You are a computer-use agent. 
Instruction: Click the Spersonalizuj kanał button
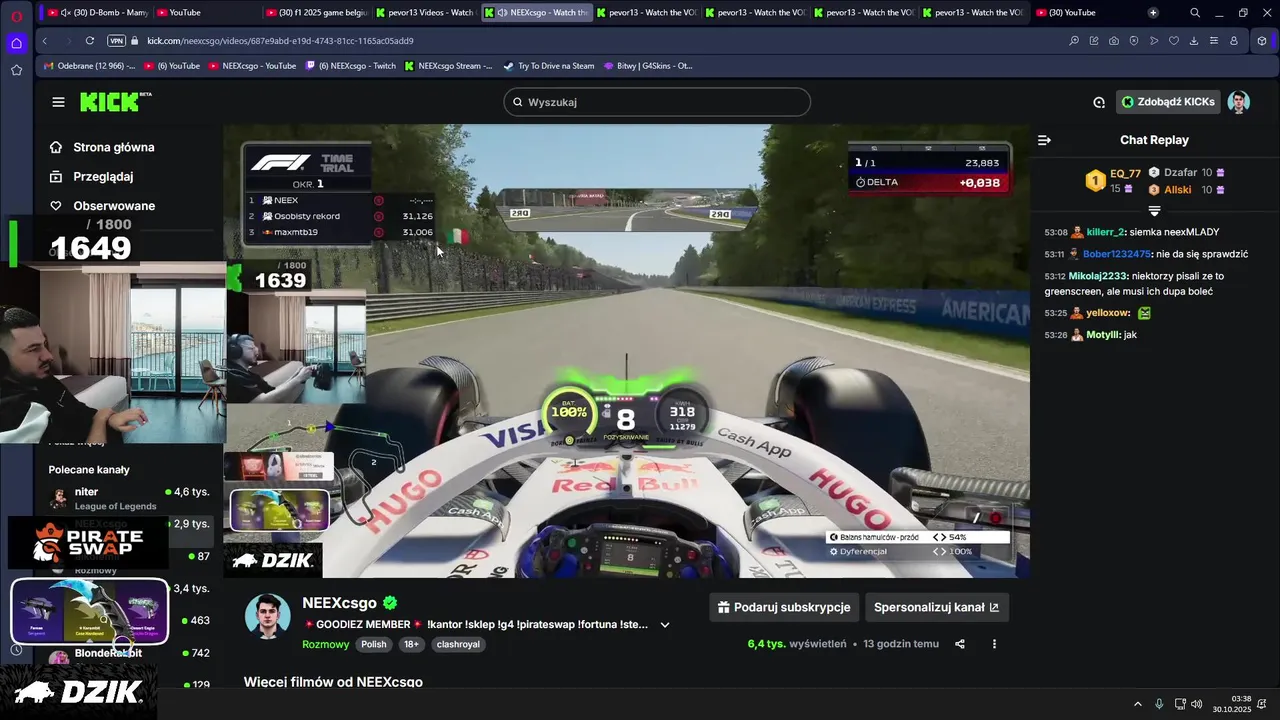coord(936,607)
